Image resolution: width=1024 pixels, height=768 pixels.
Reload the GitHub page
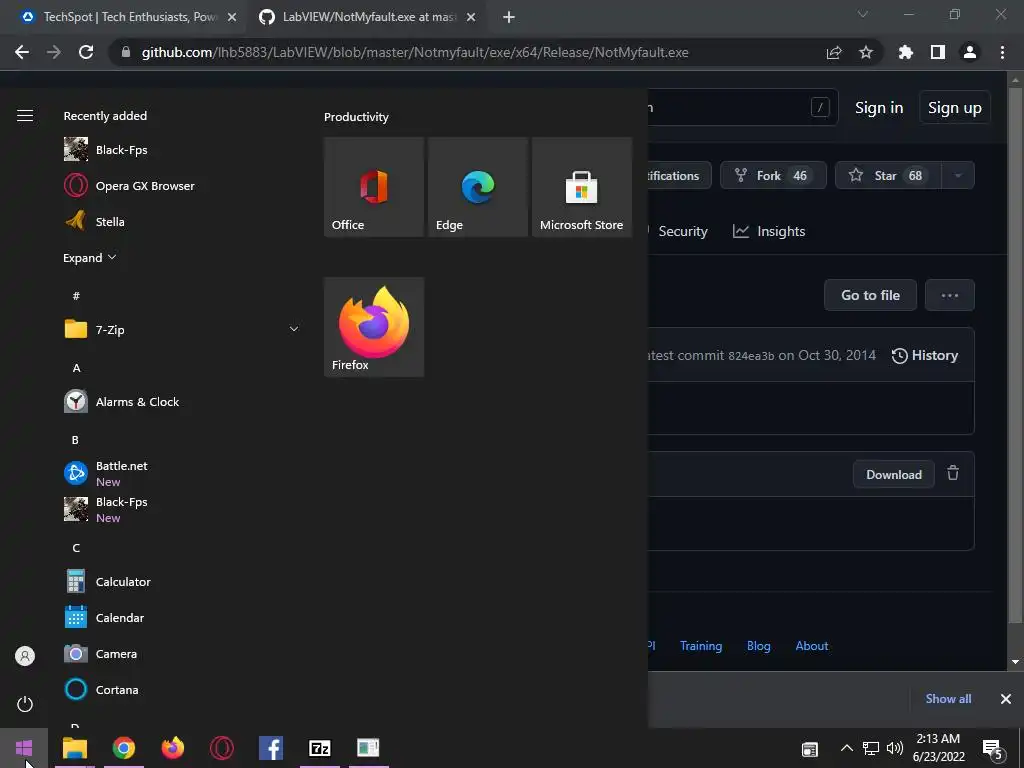86,52
